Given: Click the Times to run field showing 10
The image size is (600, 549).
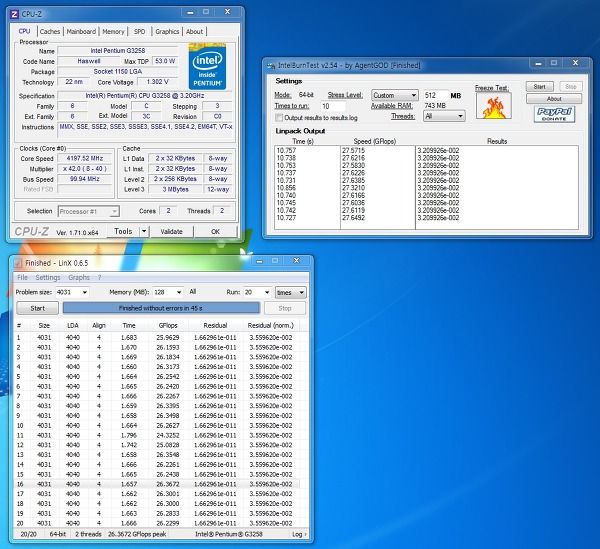Looking at the screenshot, I should point(333,106).
